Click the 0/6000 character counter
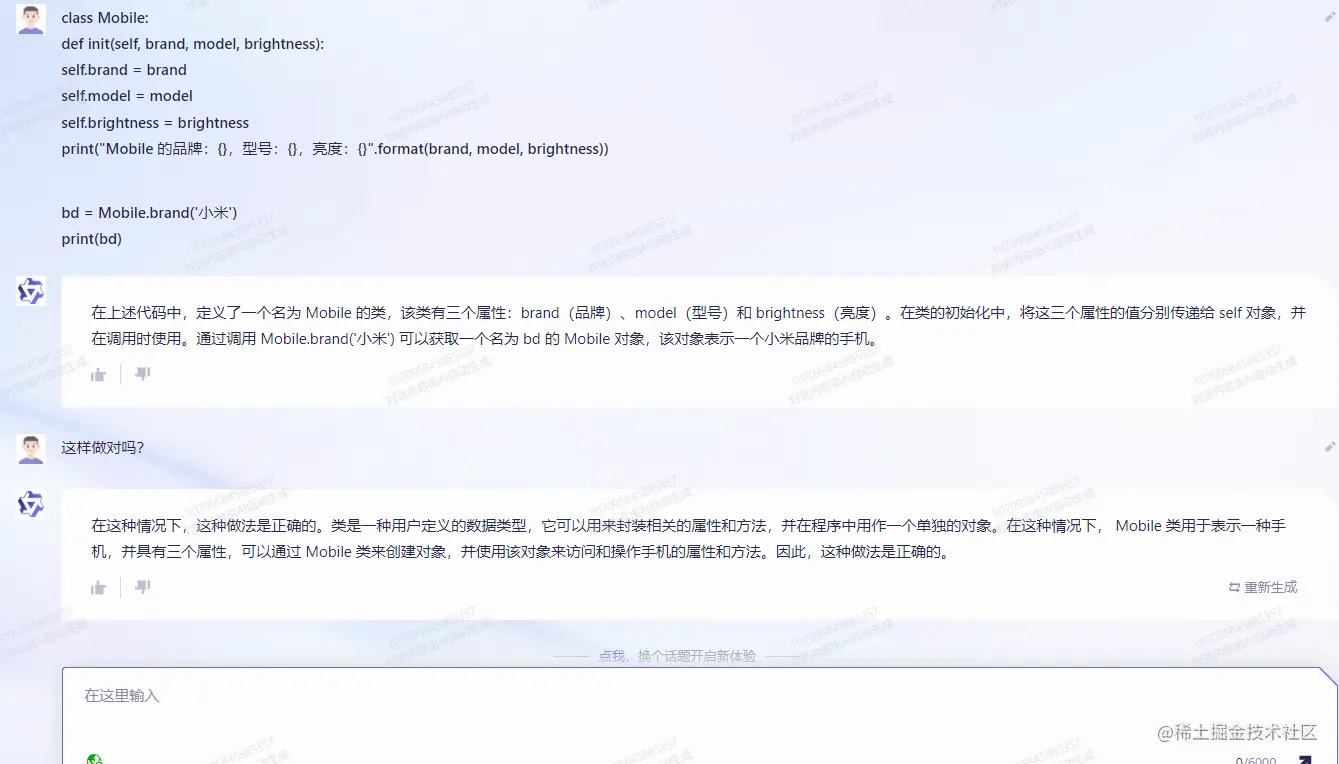The width and height of the screenshot is (1339, 764). [1256, 760]
